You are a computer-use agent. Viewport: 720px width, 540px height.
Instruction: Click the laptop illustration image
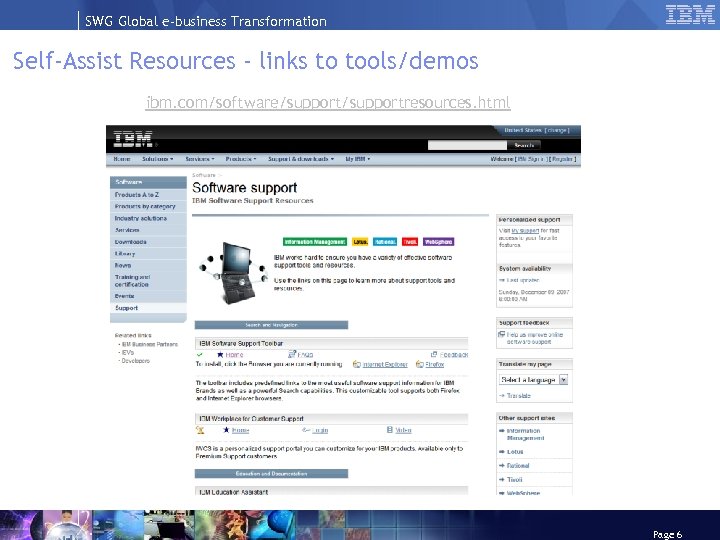[233, 271]
